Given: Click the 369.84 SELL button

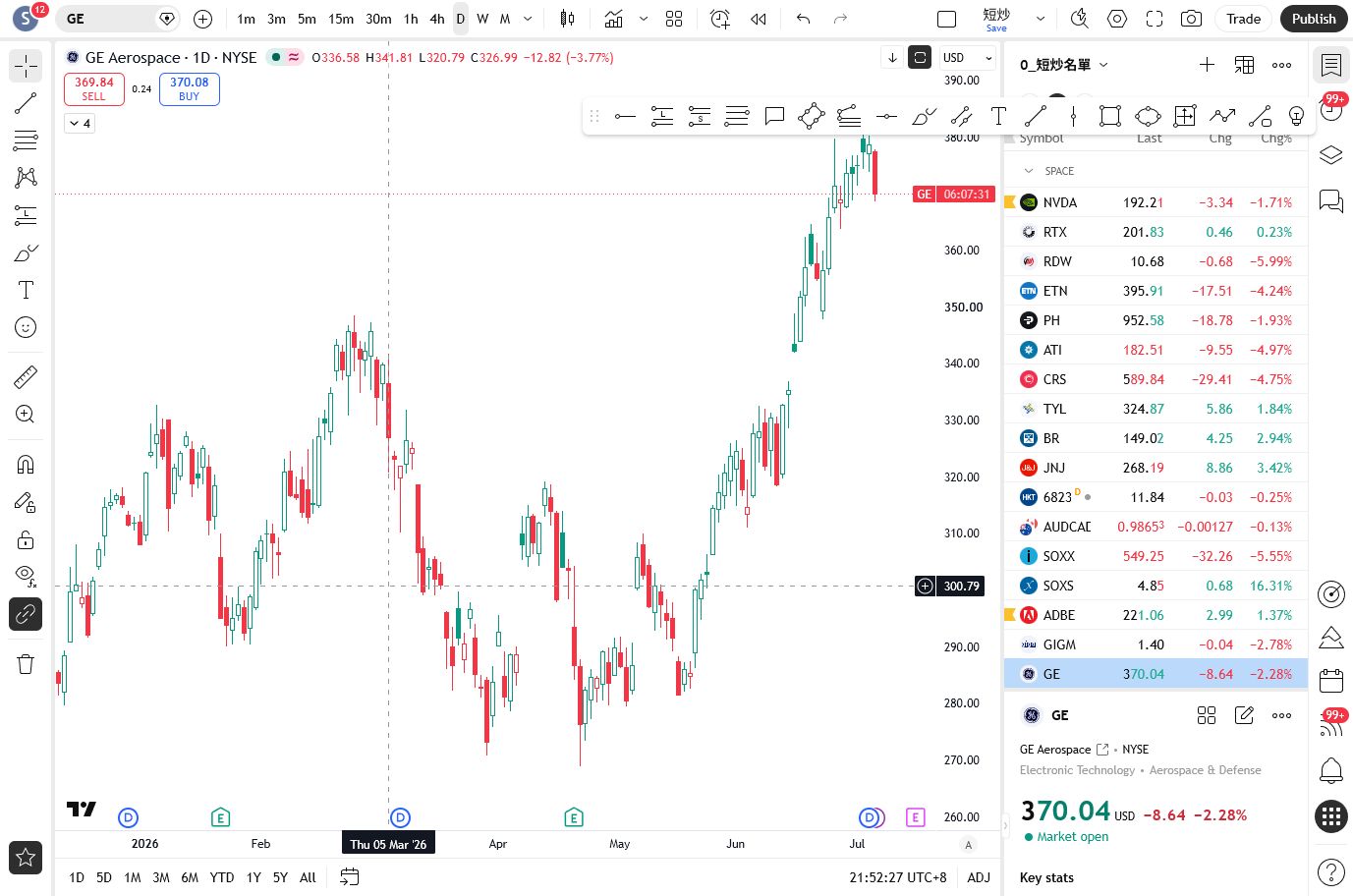Looking at the screenshot, I should coord(93,88).
